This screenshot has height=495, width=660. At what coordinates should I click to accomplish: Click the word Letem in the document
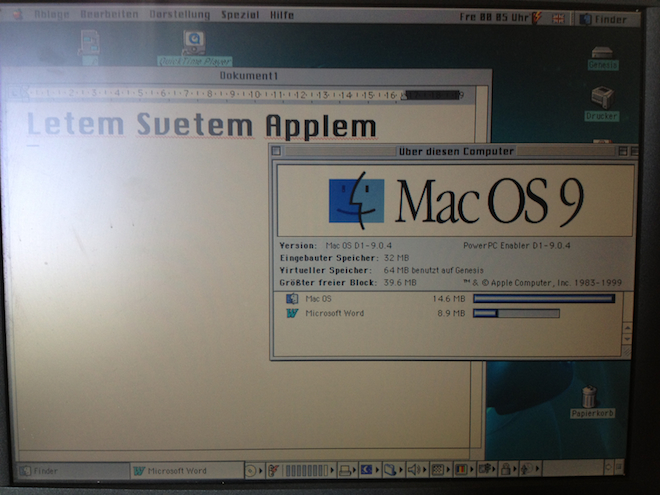coord(76,125)
